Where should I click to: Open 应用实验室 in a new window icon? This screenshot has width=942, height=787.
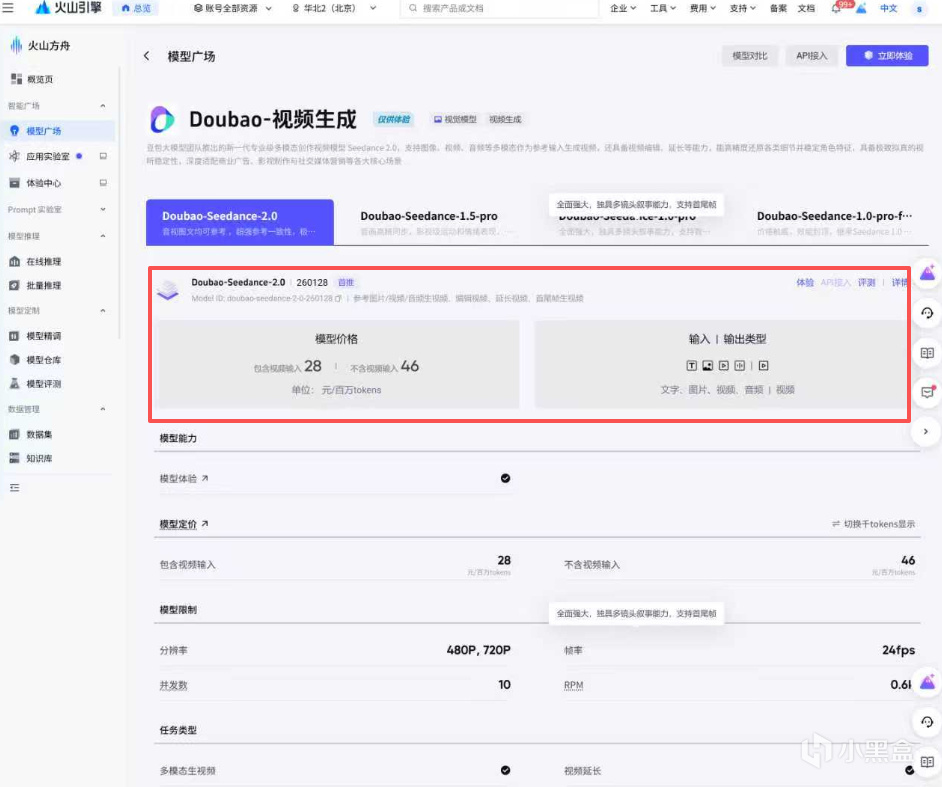pyautogui.click(x=103, y=156)
